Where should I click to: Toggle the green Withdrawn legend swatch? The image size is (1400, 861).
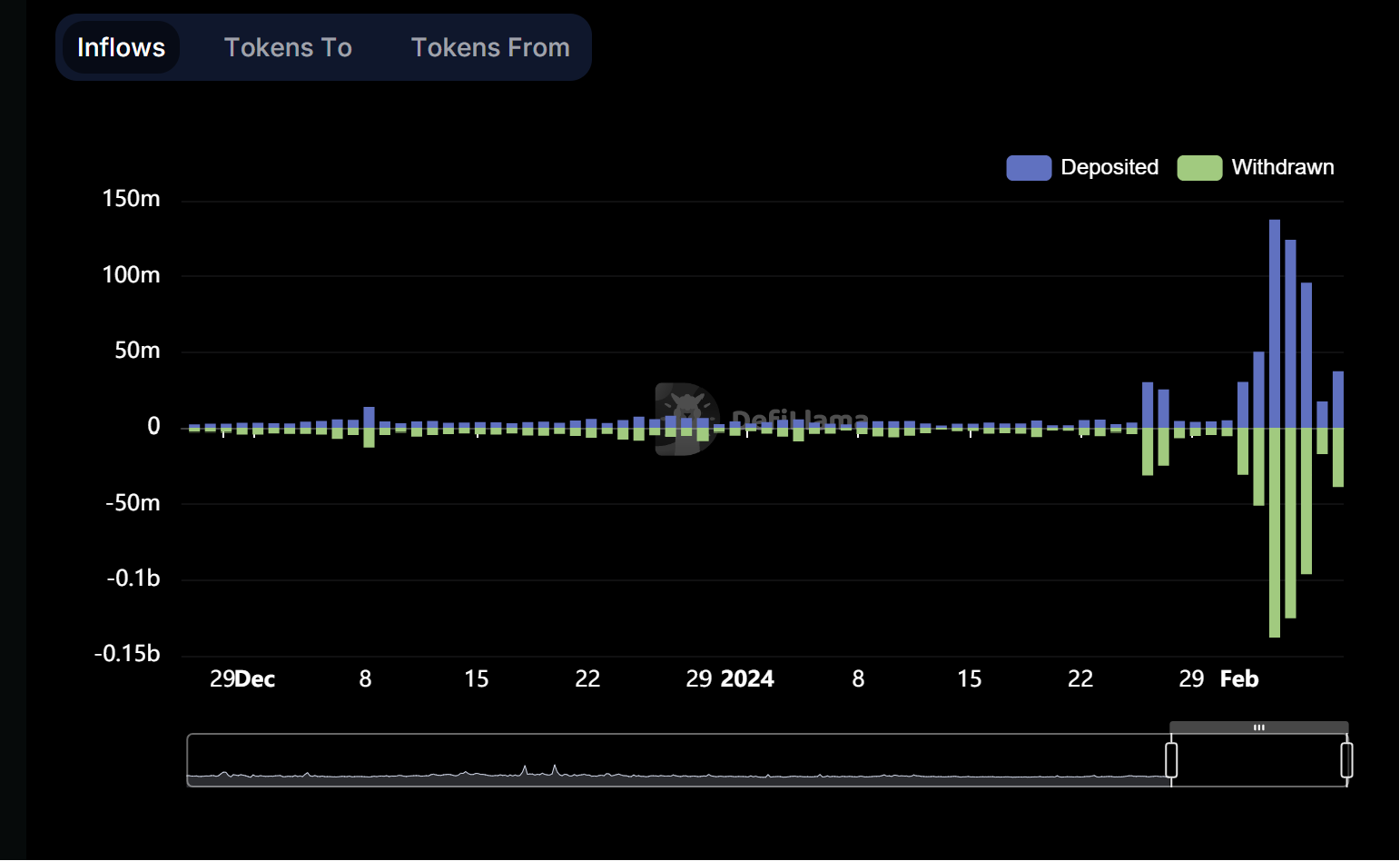click(x=1198, y=168)
